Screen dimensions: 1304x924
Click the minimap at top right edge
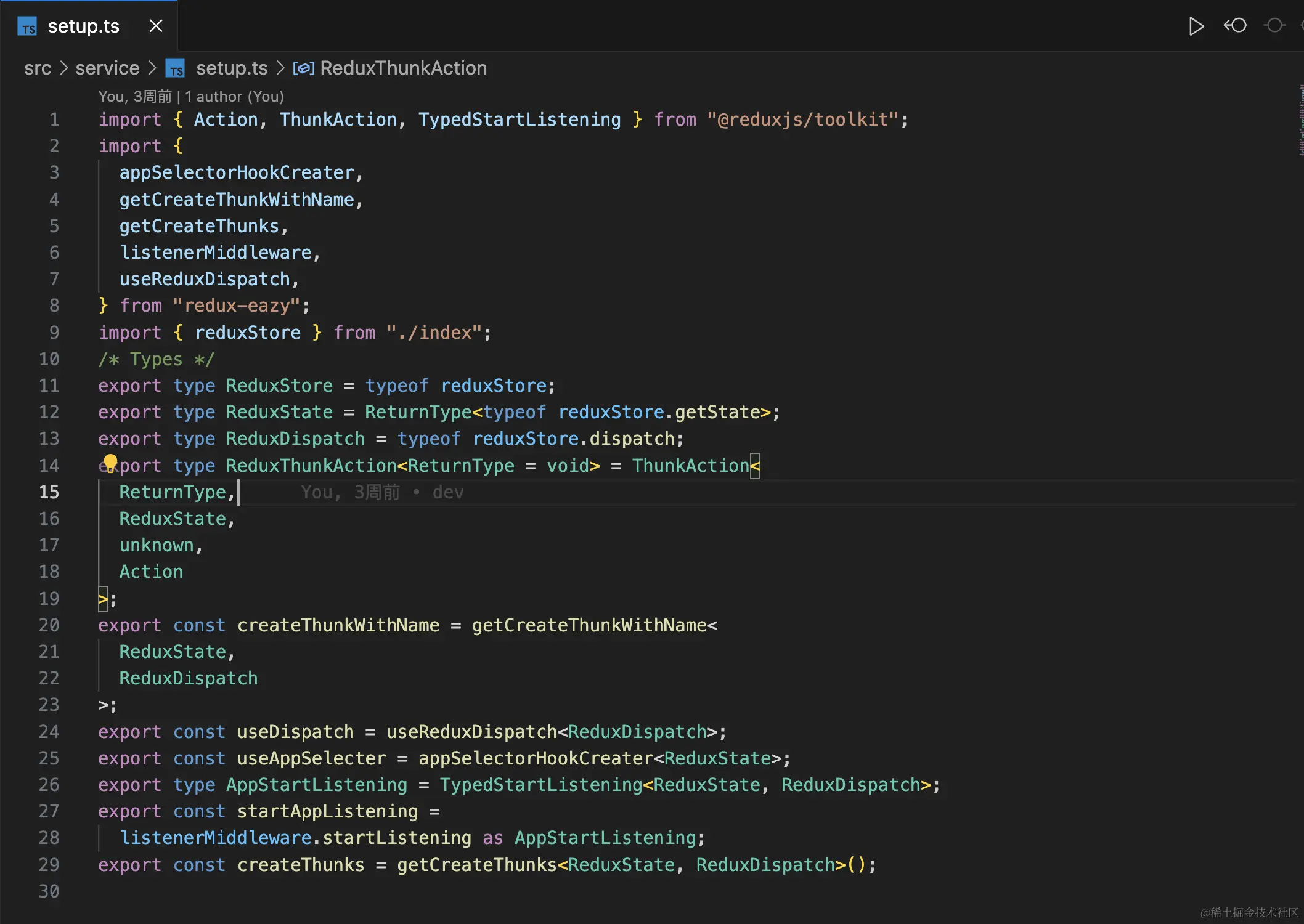tap(1300, 120)
